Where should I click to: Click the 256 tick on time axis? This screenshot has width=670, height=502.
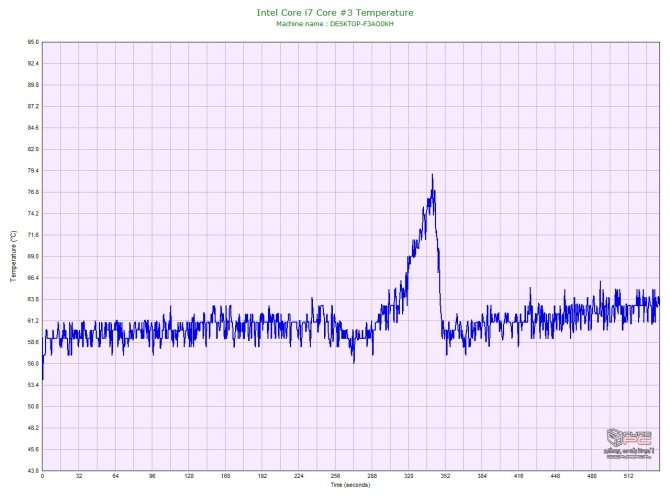click(335, 476)
